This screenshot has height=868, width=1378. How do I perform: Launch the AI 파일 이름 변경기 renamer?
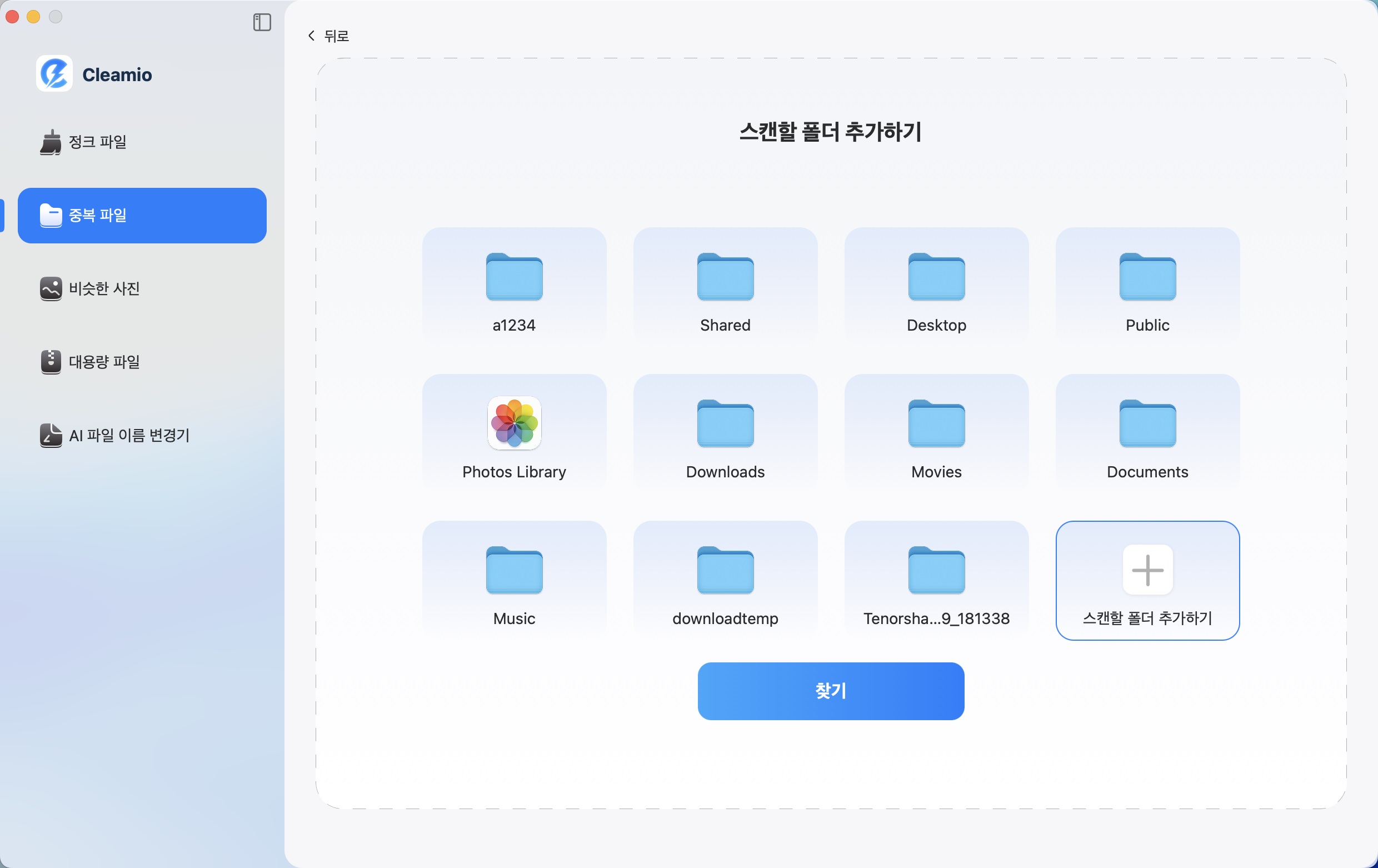click(x=129, y=436)
